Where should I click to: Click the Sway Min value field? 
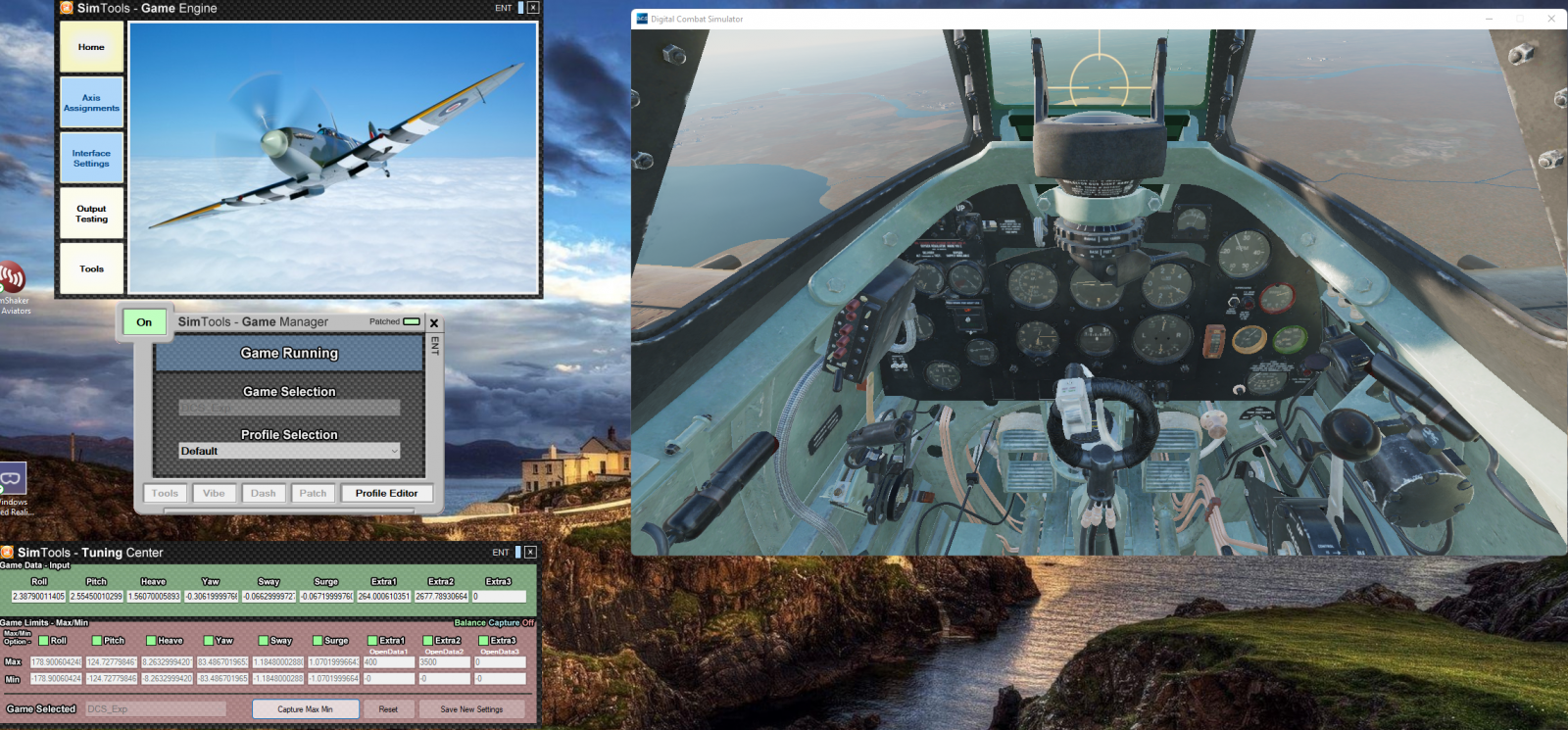278,679
